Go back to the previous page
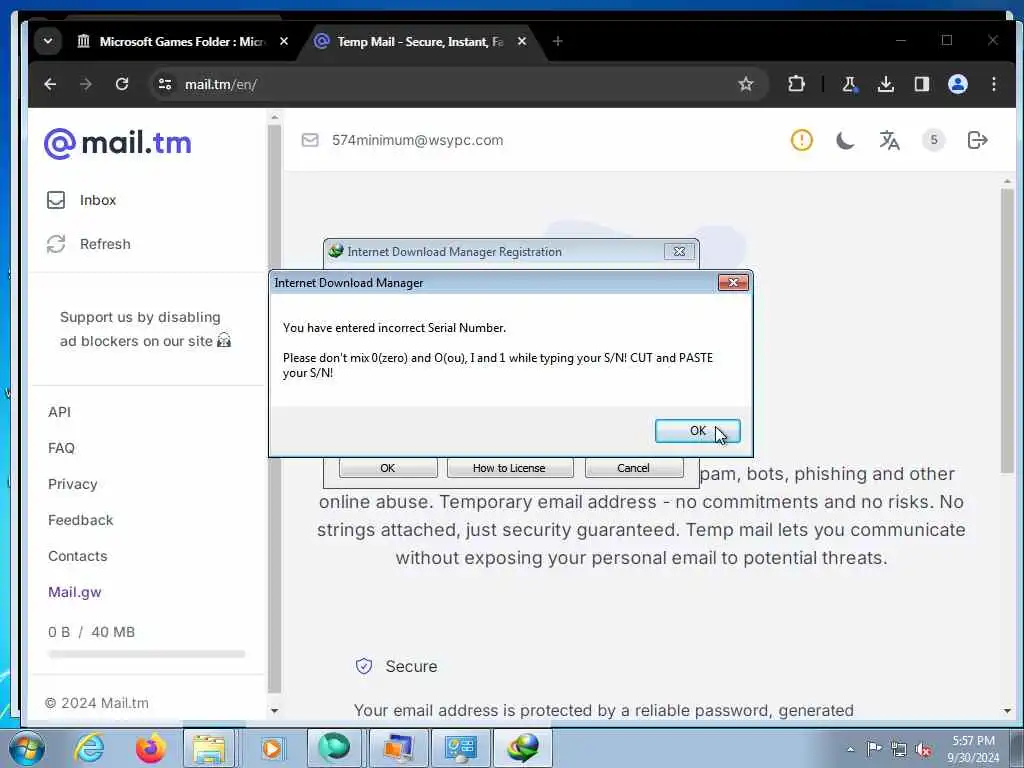Viewport: 1024px width, 768px height. [x=50, y=84]
